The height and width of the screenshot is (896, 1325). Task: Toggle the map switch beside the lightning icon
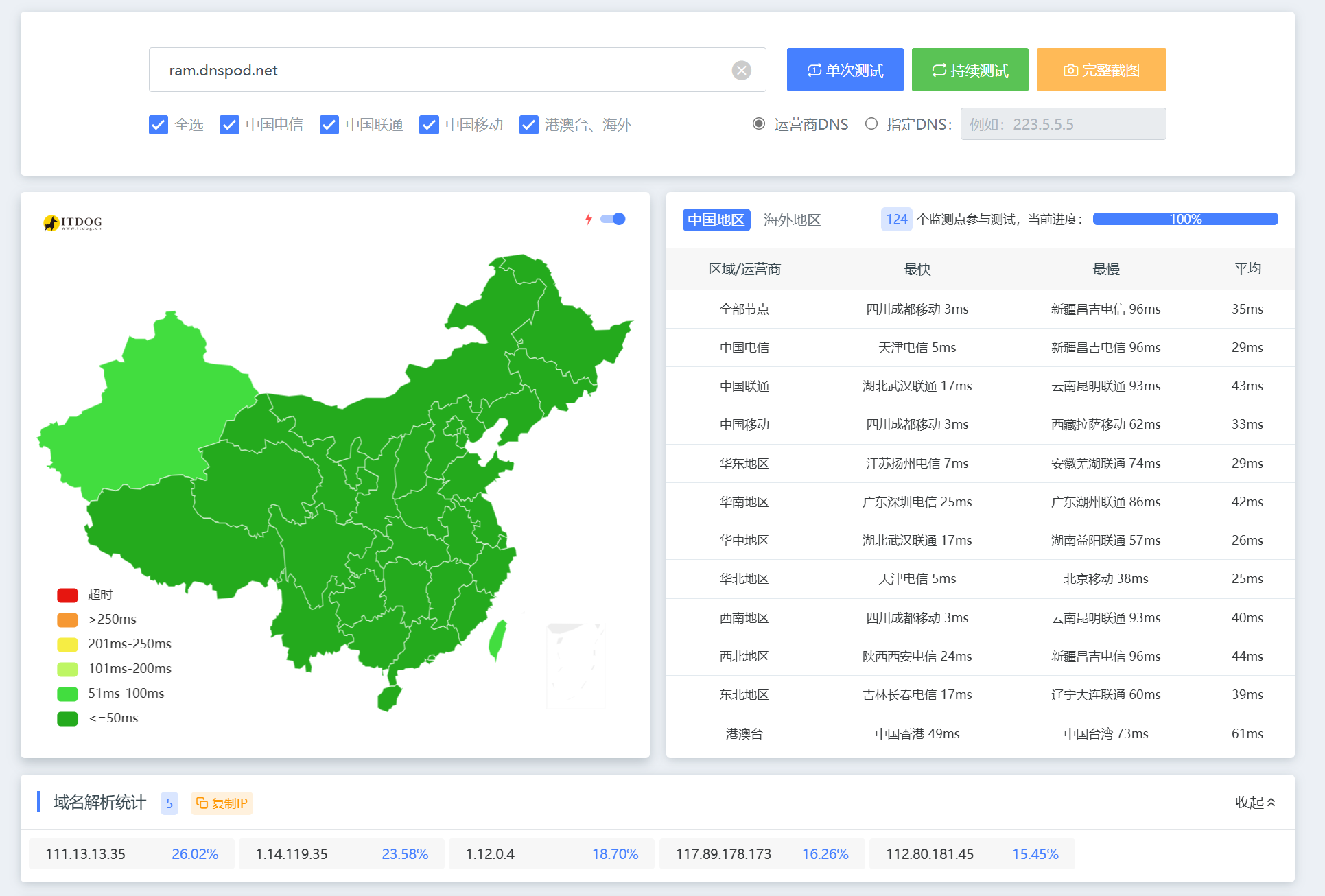613,219
